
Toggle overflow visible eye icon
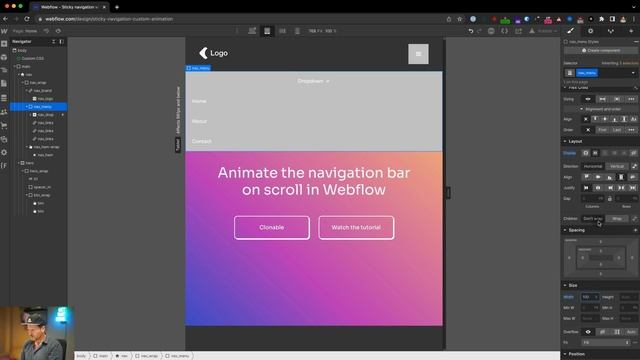pyautogui.click(x=588, y=332)
